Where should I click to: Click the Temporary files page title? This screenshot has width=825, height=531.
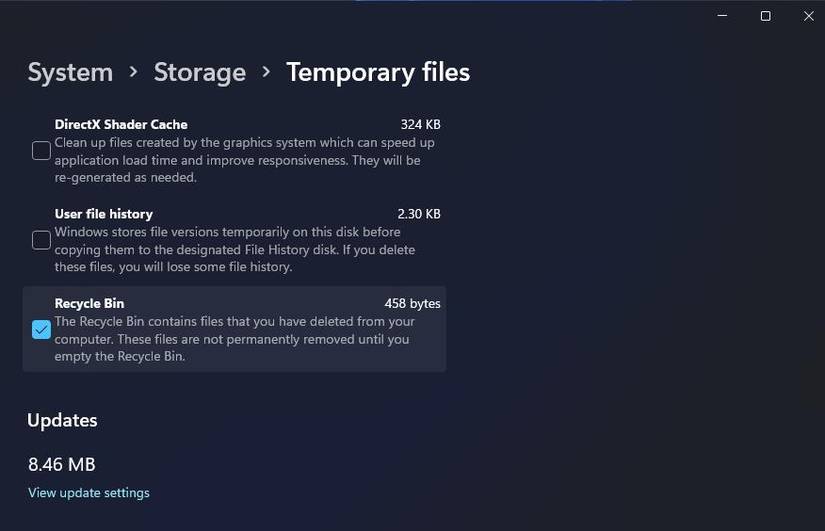(x=378, y=72)
